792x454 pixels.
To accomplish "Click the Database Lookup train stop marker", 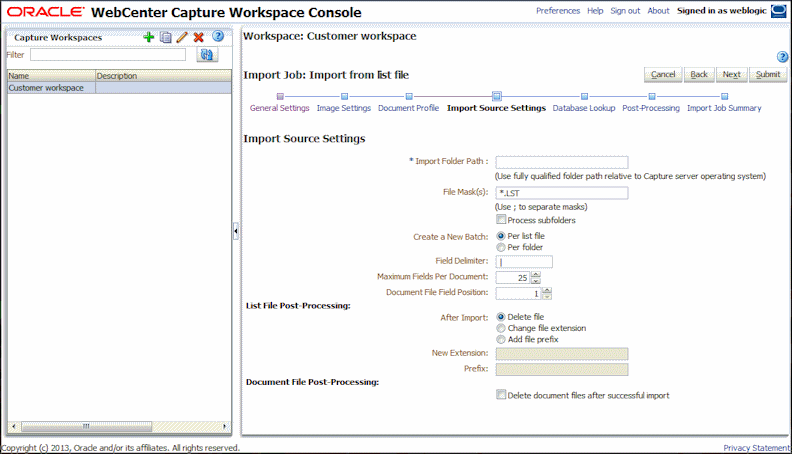I will [584, 96].
